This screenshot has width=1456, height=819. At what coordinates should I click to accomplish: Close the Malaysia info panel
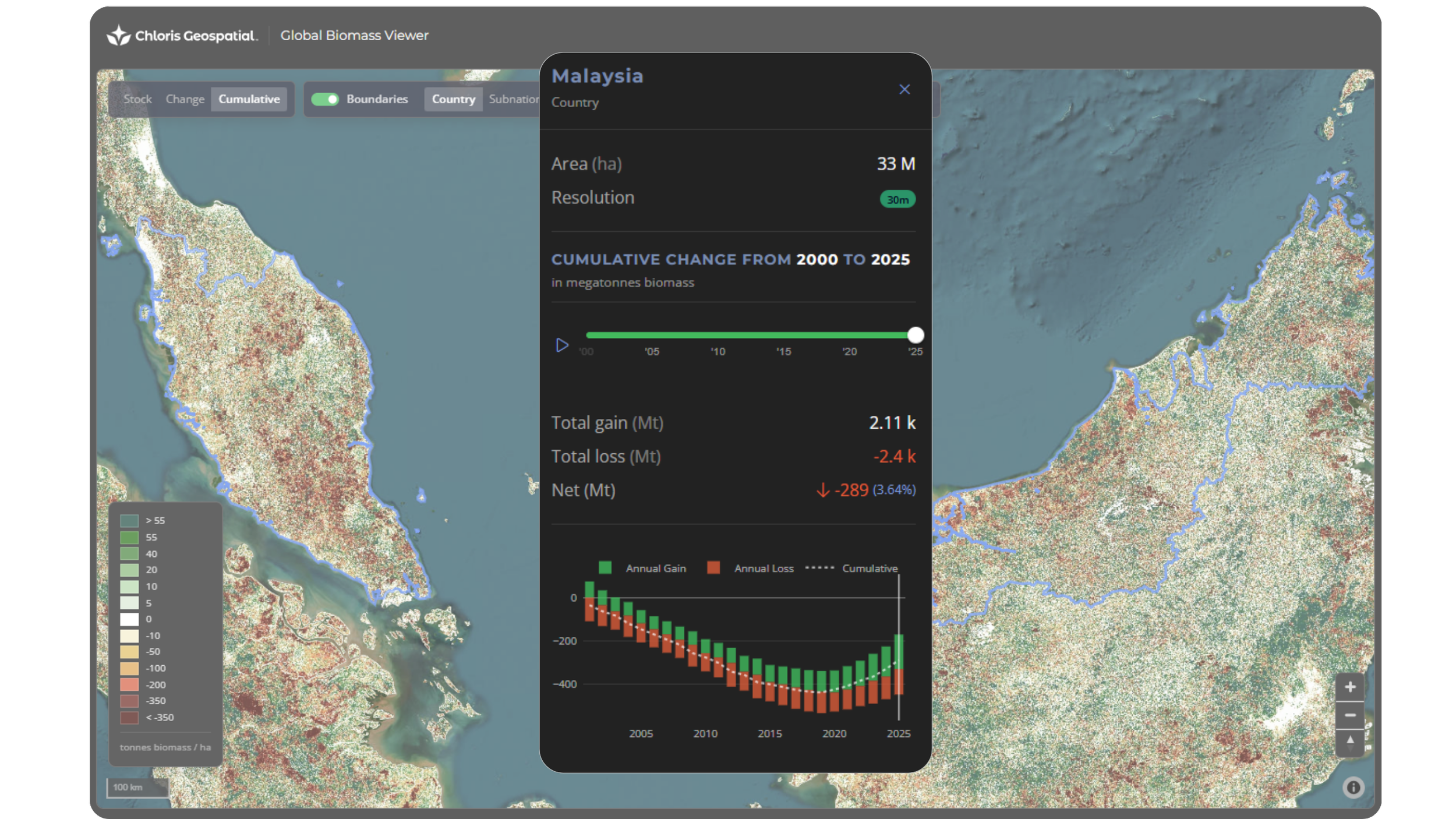coord(904,90)
